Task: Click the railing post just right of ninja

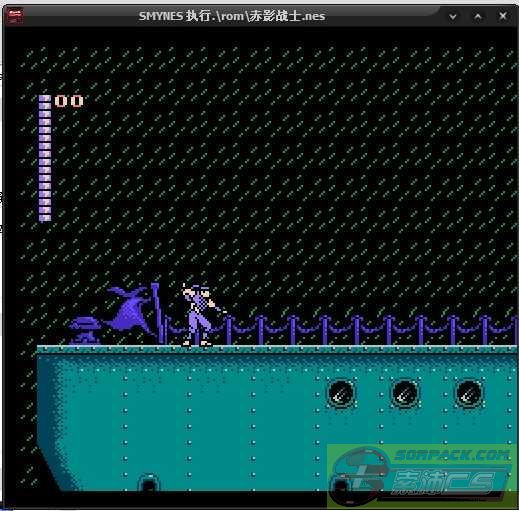Action: 229,330
